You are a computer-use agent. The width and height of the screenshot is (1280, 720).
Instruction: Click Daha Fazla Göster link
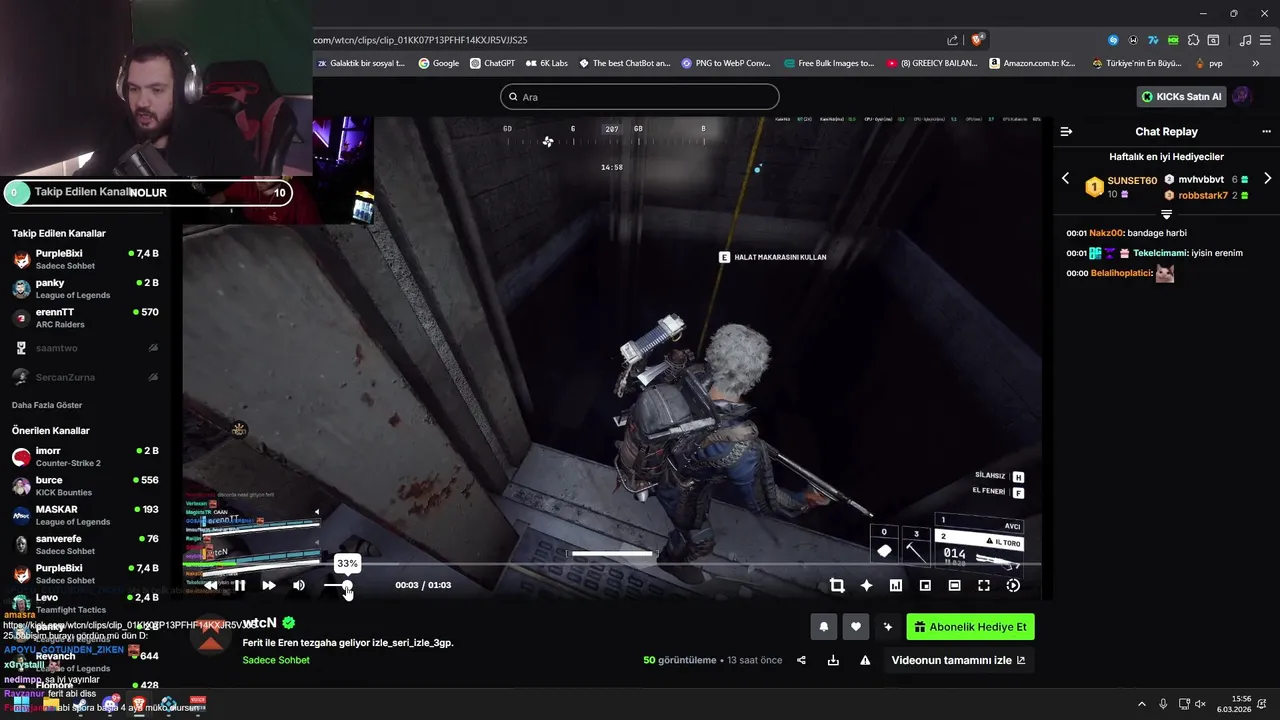click(x=47, y=405)
